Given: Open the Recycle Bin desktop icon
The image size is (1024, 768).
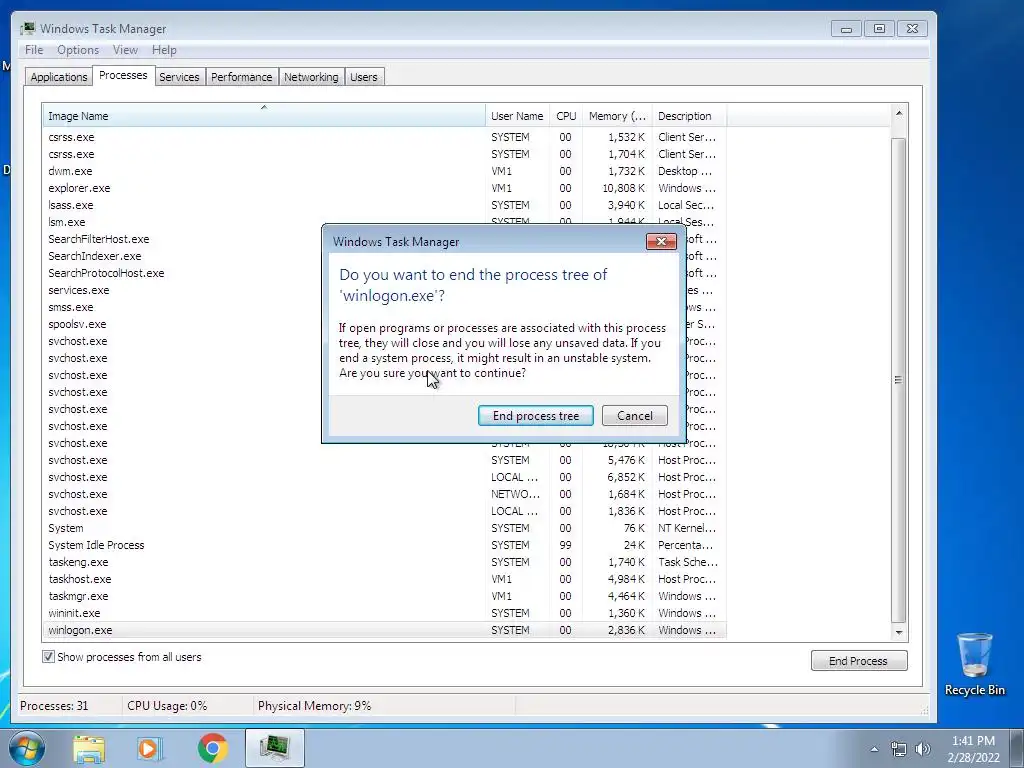Looking at the screenshot, I should (x=974, y=664).
